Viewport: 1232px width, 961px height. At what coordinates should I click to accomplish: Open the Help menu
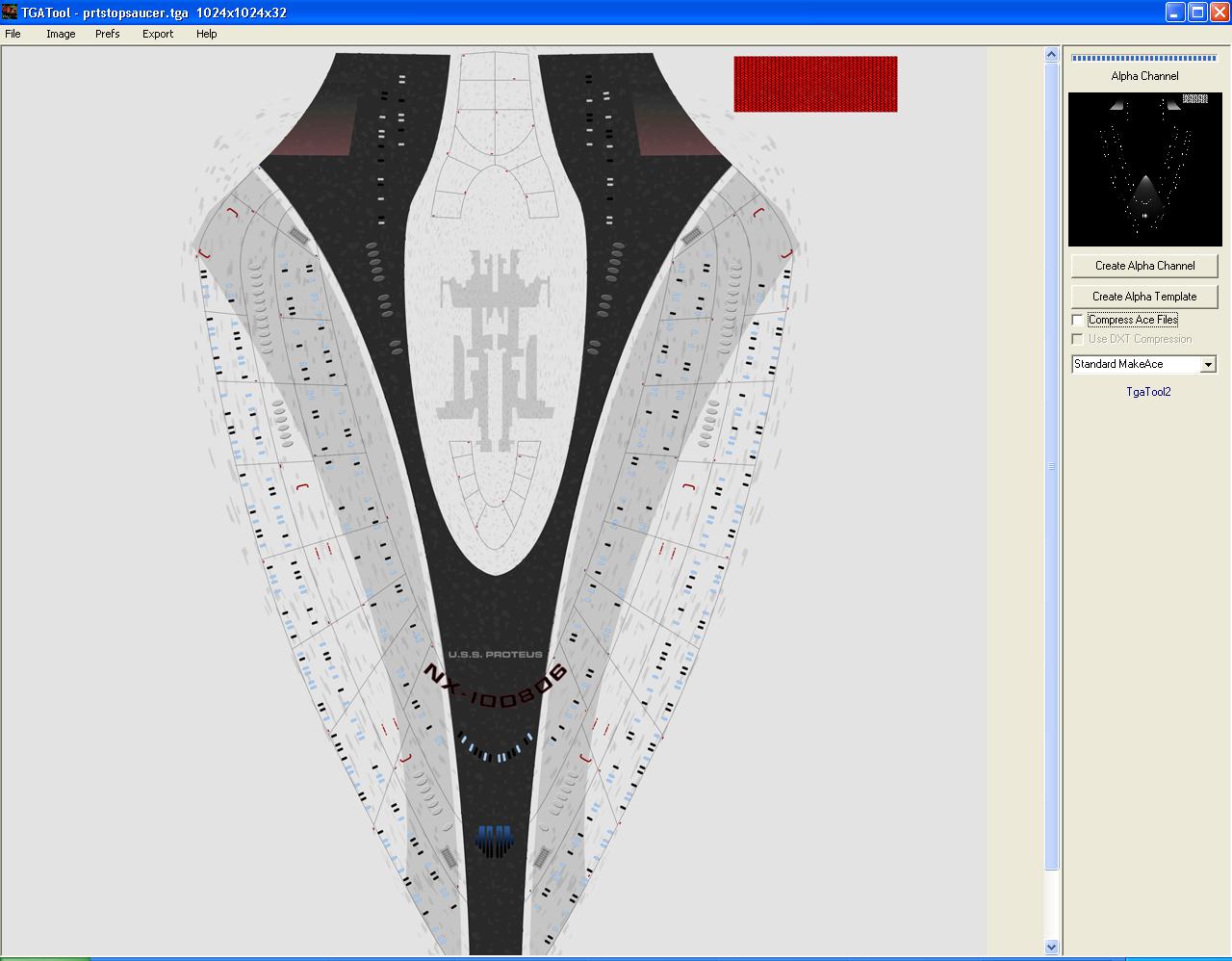pos(207,34)
